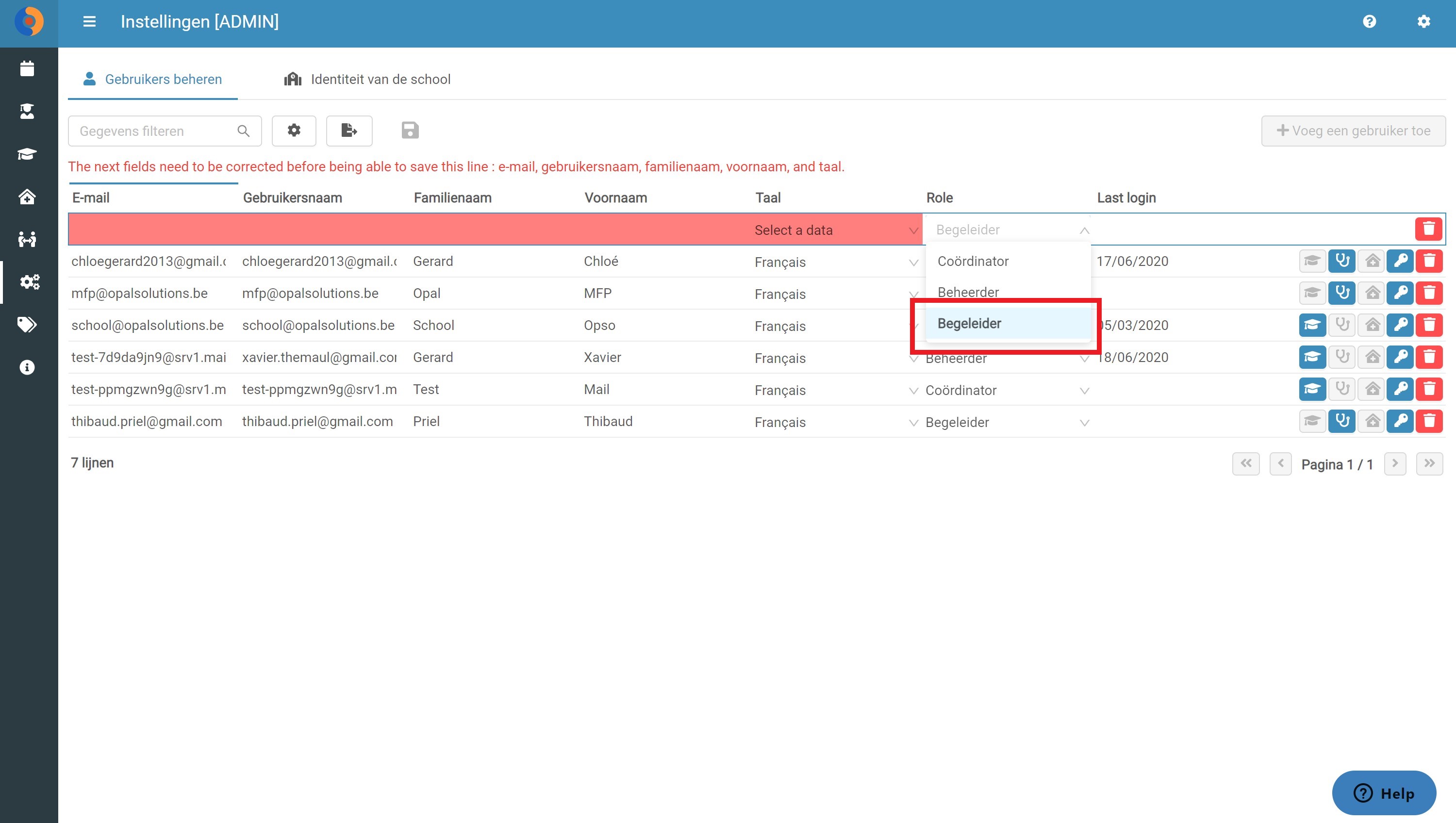
Task: Click the app logo in the top-left corner
Action: [29, 21]
